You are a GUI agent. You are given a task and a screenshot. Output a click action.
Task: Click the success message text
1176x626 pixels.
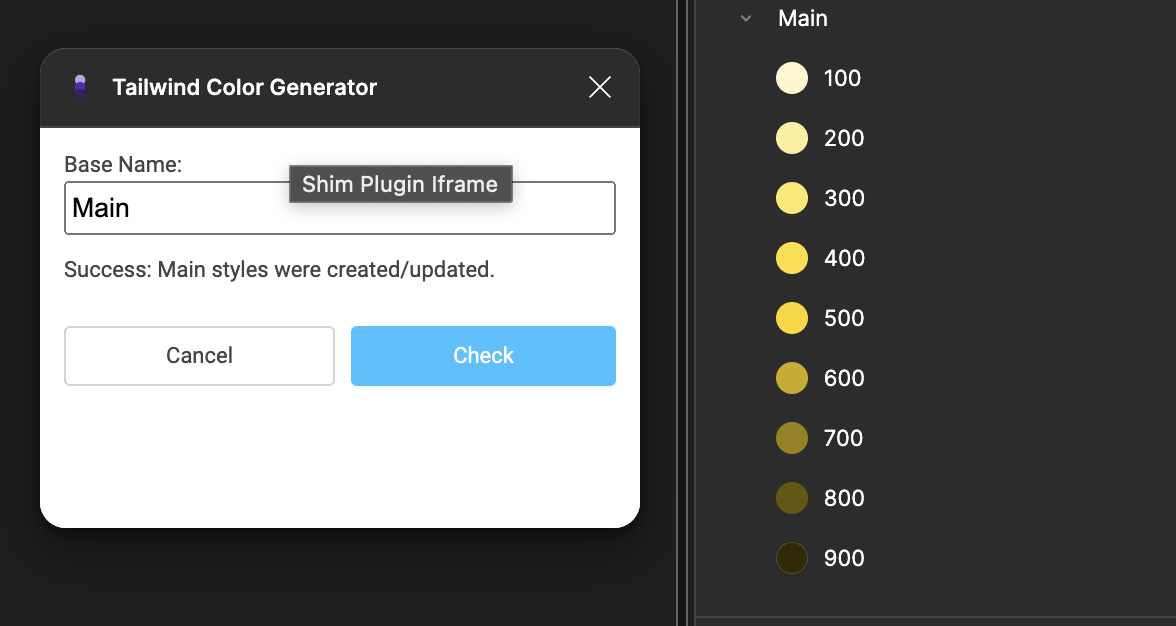279,269
